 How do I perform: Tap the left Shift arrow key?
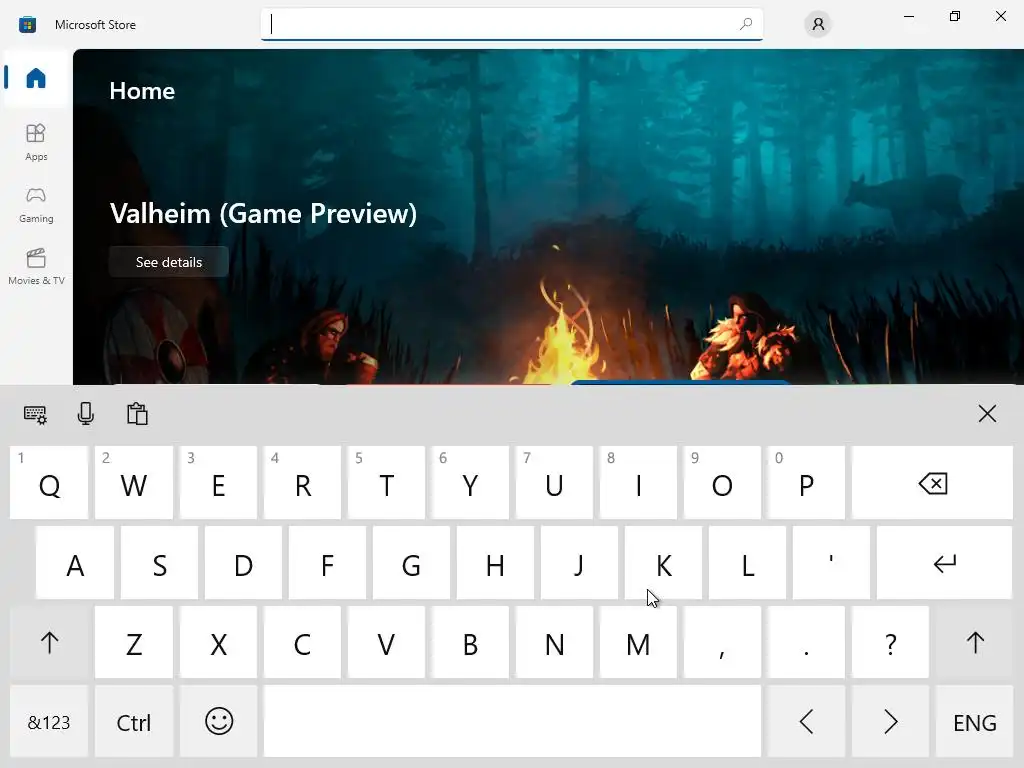point(49,643)
